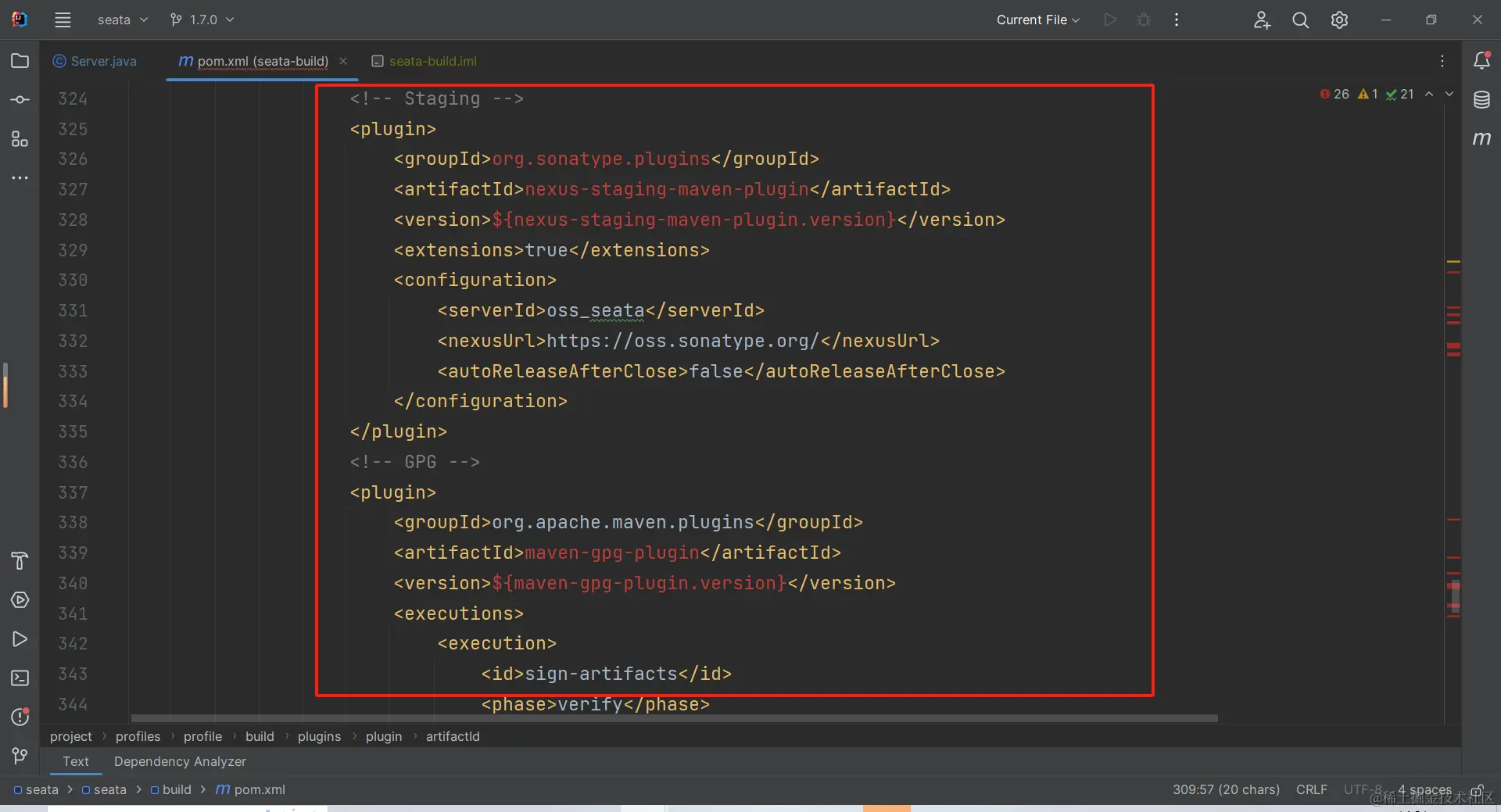
Task: Click 'profile' in XML breadcrumb
Action: click(x=202, y=737)
